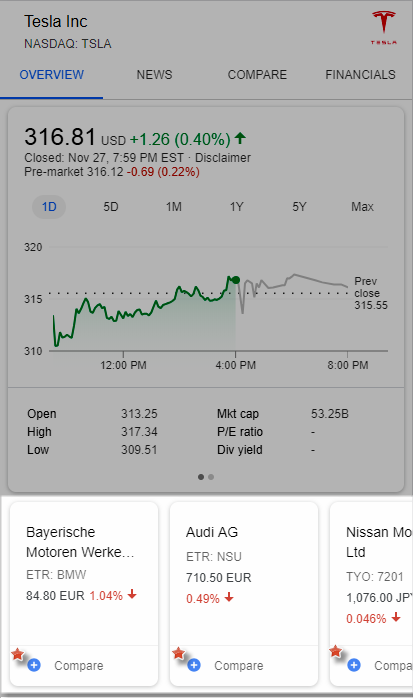Click the Pre-market 316.12 line
The width and height of the screenshot is (413, 698).
click(112, 172)
